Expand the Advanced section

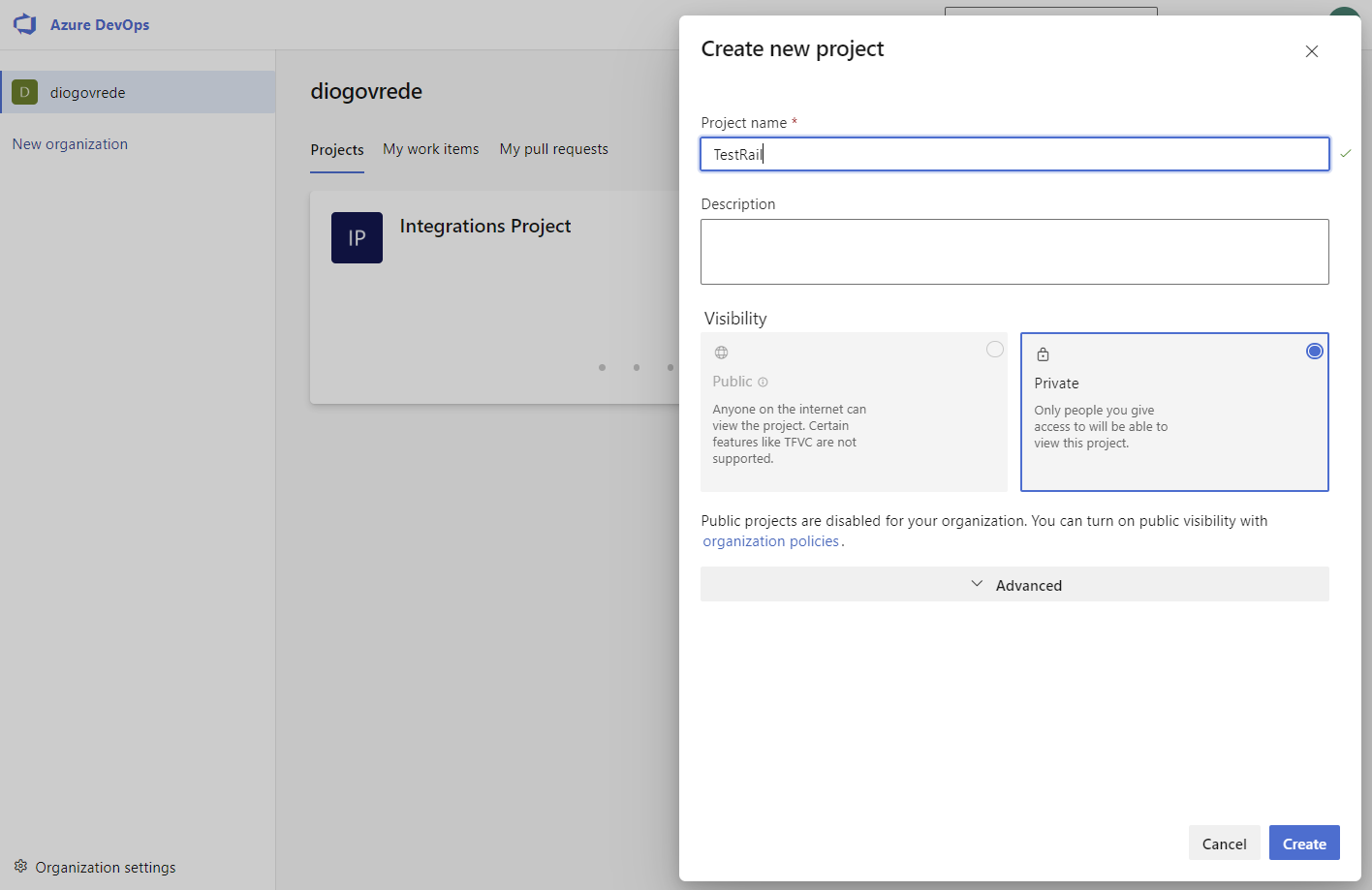pos(1028,585)
